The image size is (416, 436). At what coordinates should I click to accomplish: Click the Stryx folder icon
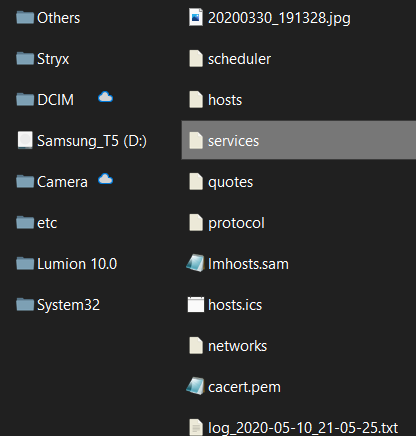coord(25,59)
